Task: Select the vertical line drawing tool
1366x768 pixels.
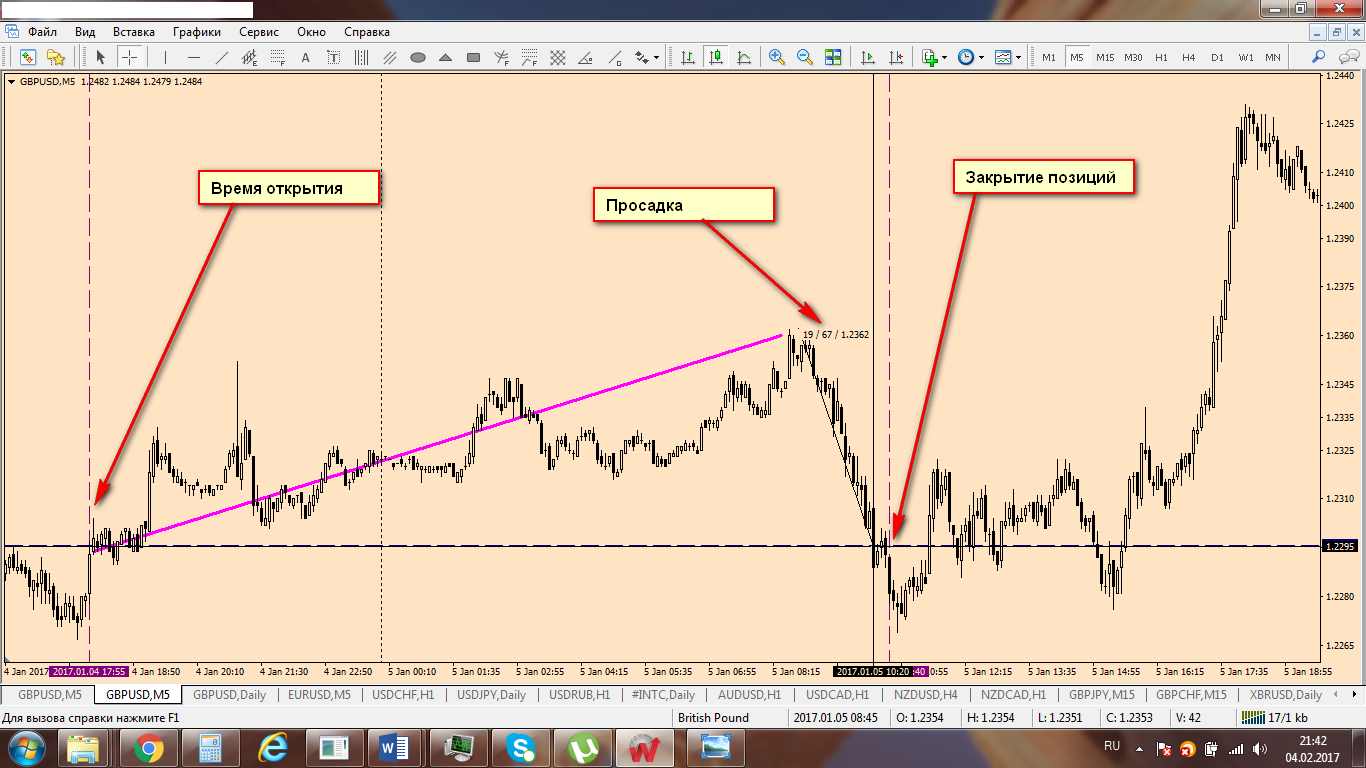Action: (x=166, y=57)
